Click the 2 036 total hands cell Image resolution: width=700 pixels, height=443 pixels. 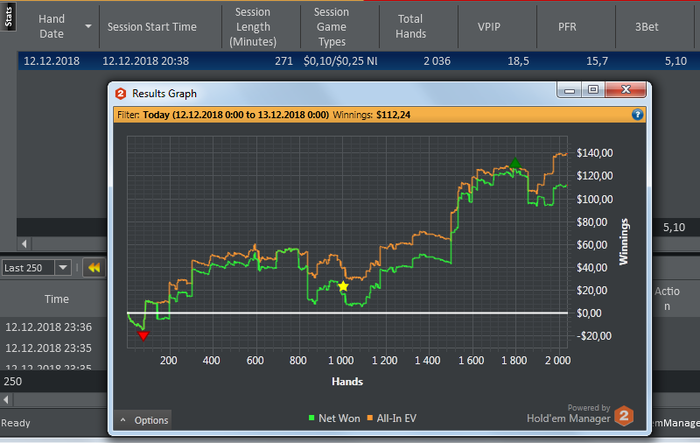[x=437, y=61]
